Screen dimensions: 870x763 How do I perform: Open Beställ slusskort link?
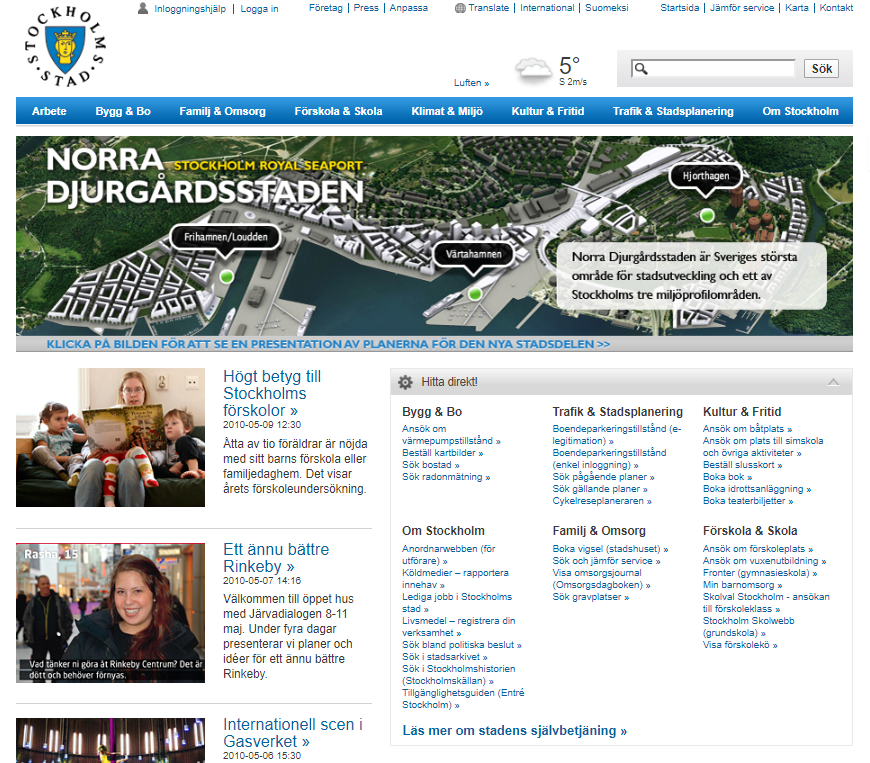coord(742,464)
